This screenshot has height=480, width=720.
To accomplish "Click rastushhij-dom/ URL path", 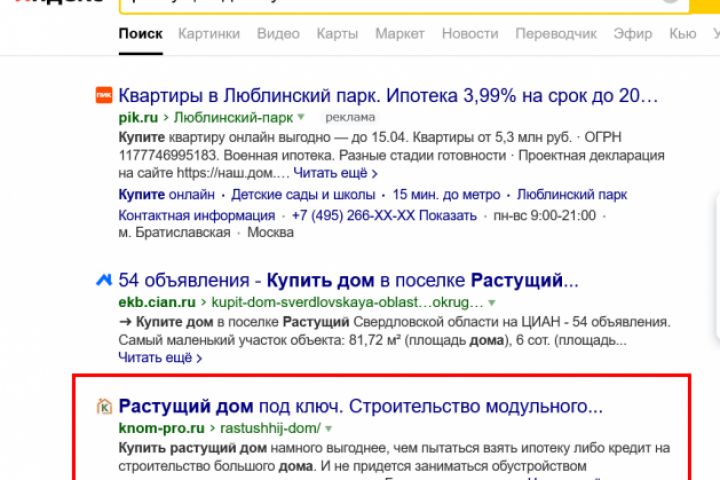I will coord(270,428).
